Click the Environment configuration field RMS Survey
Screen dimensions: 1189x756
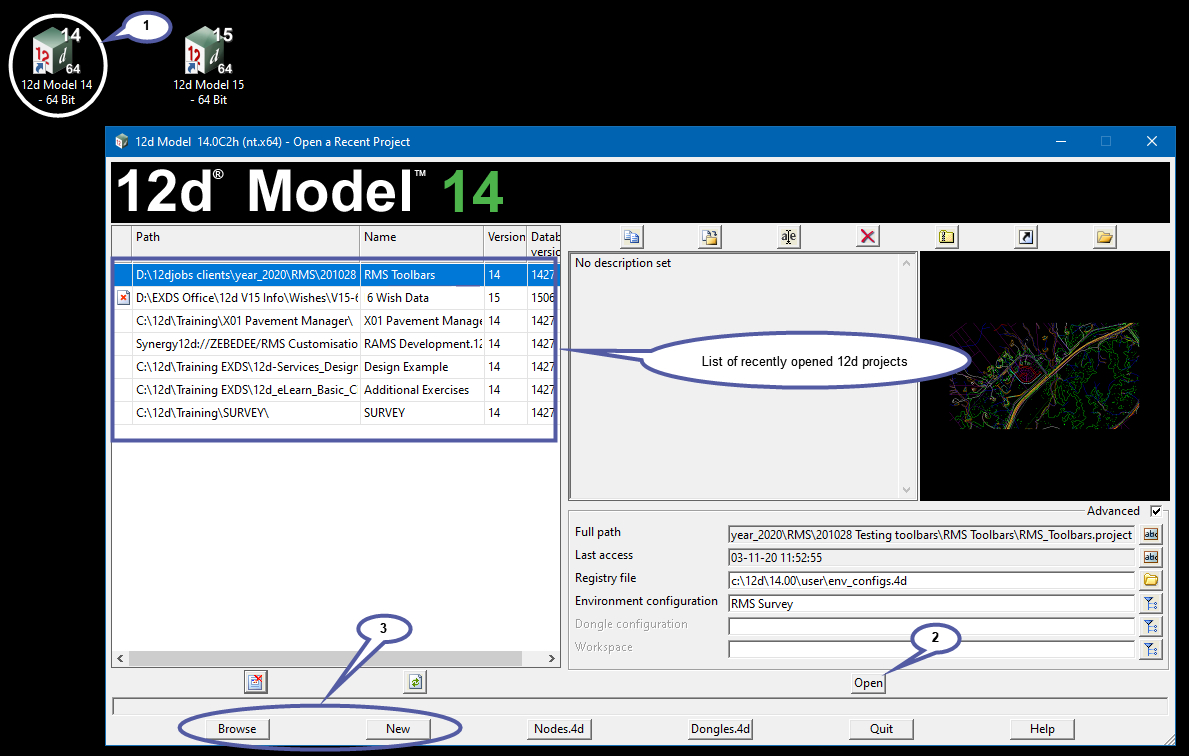(x=931, y=604)
